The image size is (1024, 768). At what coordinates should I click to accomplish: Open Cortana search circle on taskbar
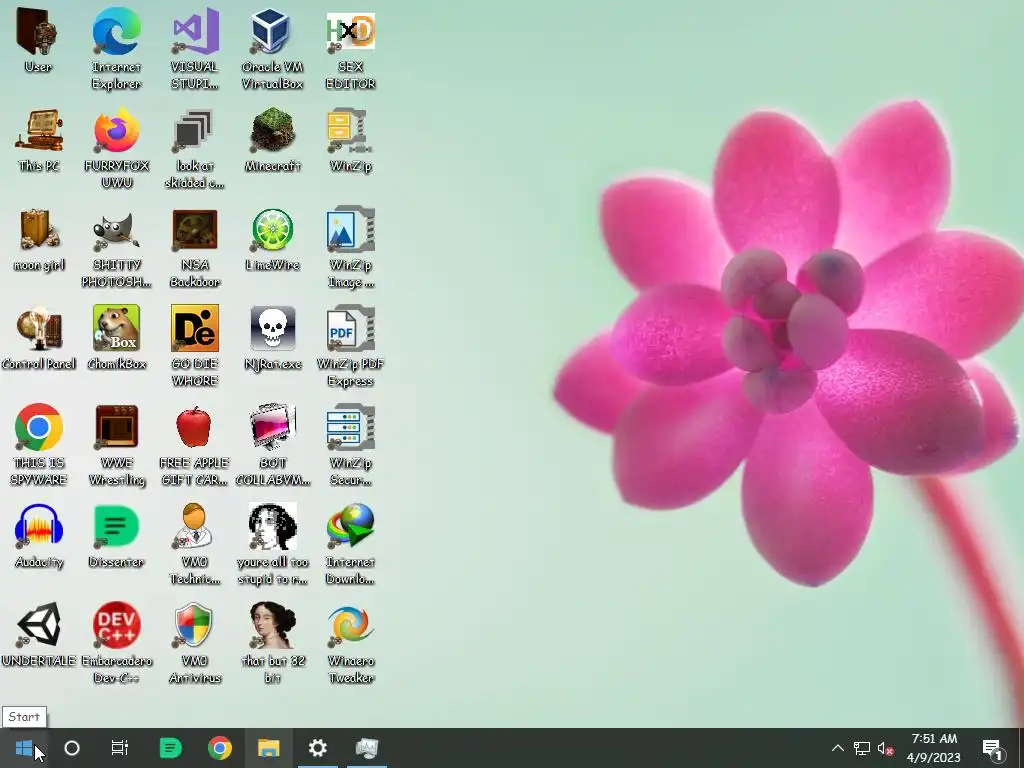tap(72, 748)
